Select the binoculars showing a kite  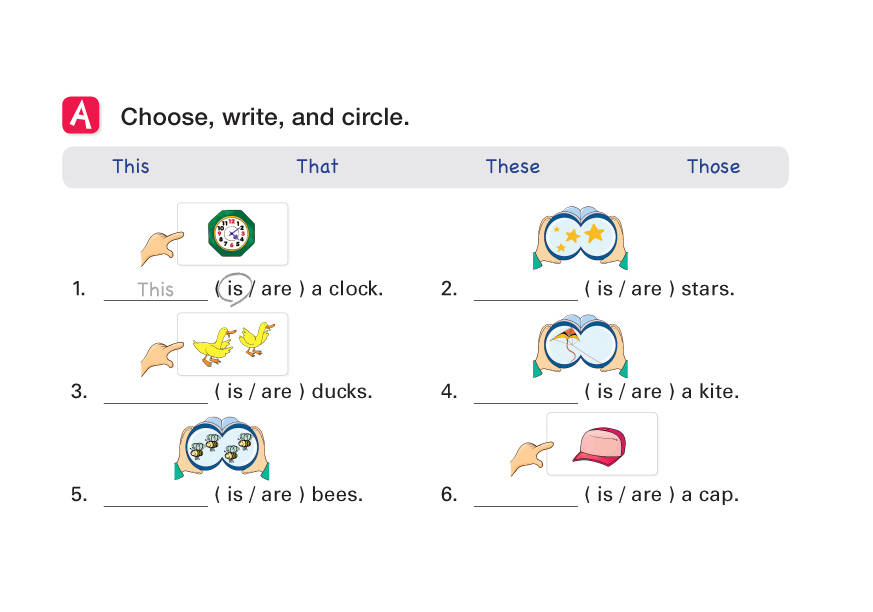[x=580, y=346]
